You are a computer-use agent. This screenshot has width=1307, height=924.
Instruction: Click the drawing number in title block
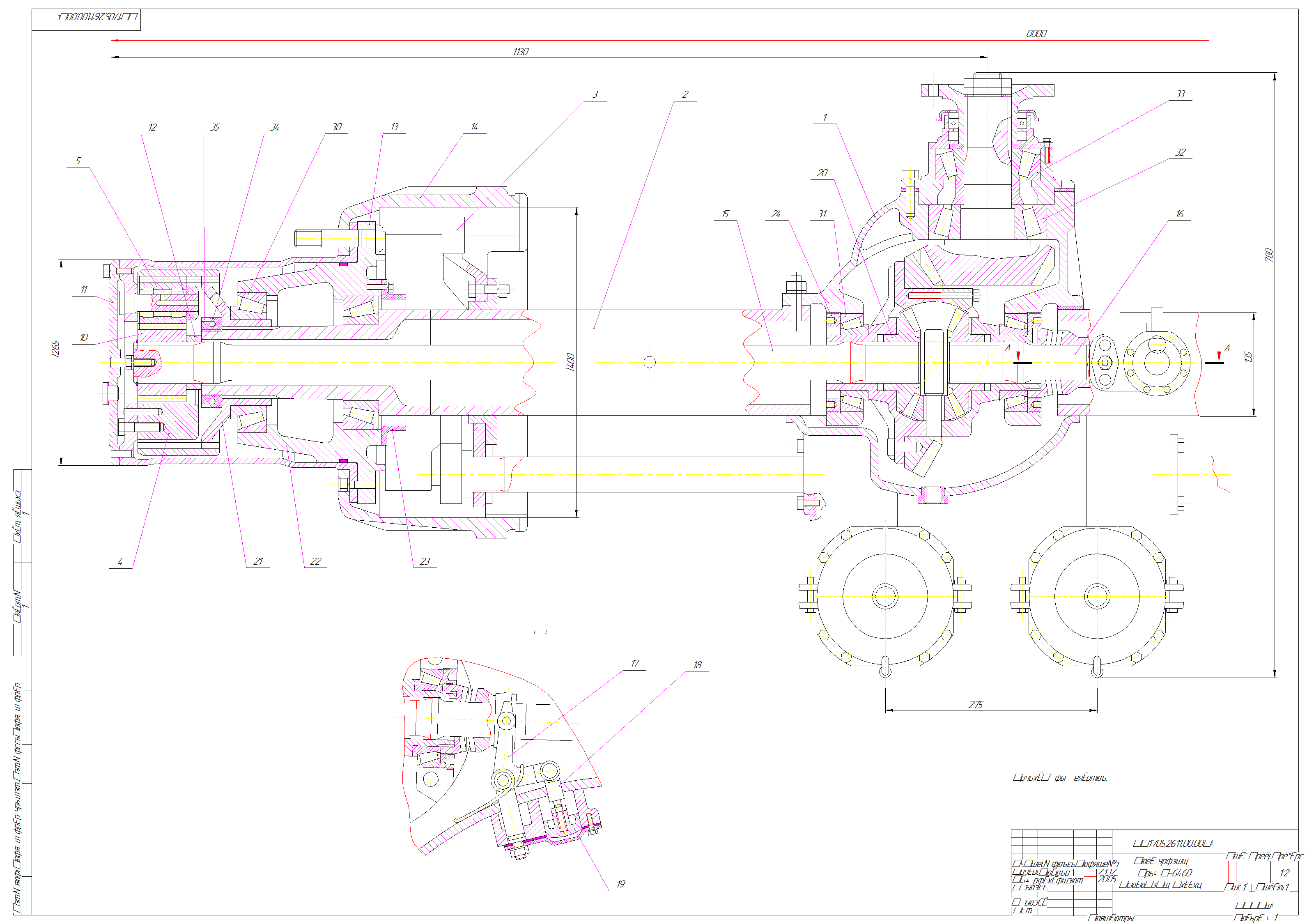pyautogui.click(x=1173, y=843)
